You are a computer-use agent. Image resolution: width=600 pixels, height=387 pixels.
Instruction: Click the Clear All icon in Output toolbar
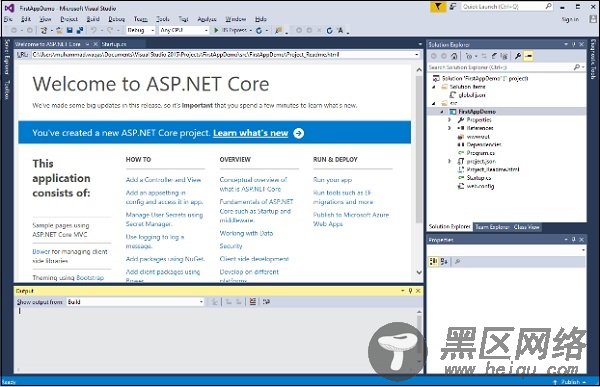pos(253,302)
